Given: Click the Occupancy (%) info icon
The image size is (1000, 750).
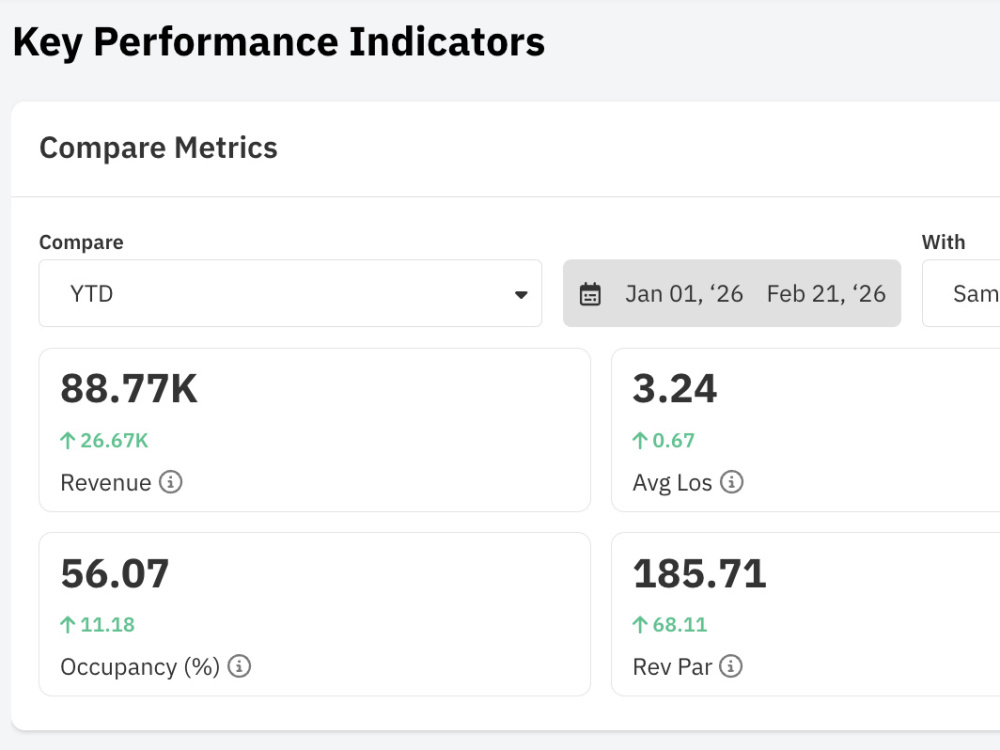Looking at the screenshot, I should coord(239,666).
